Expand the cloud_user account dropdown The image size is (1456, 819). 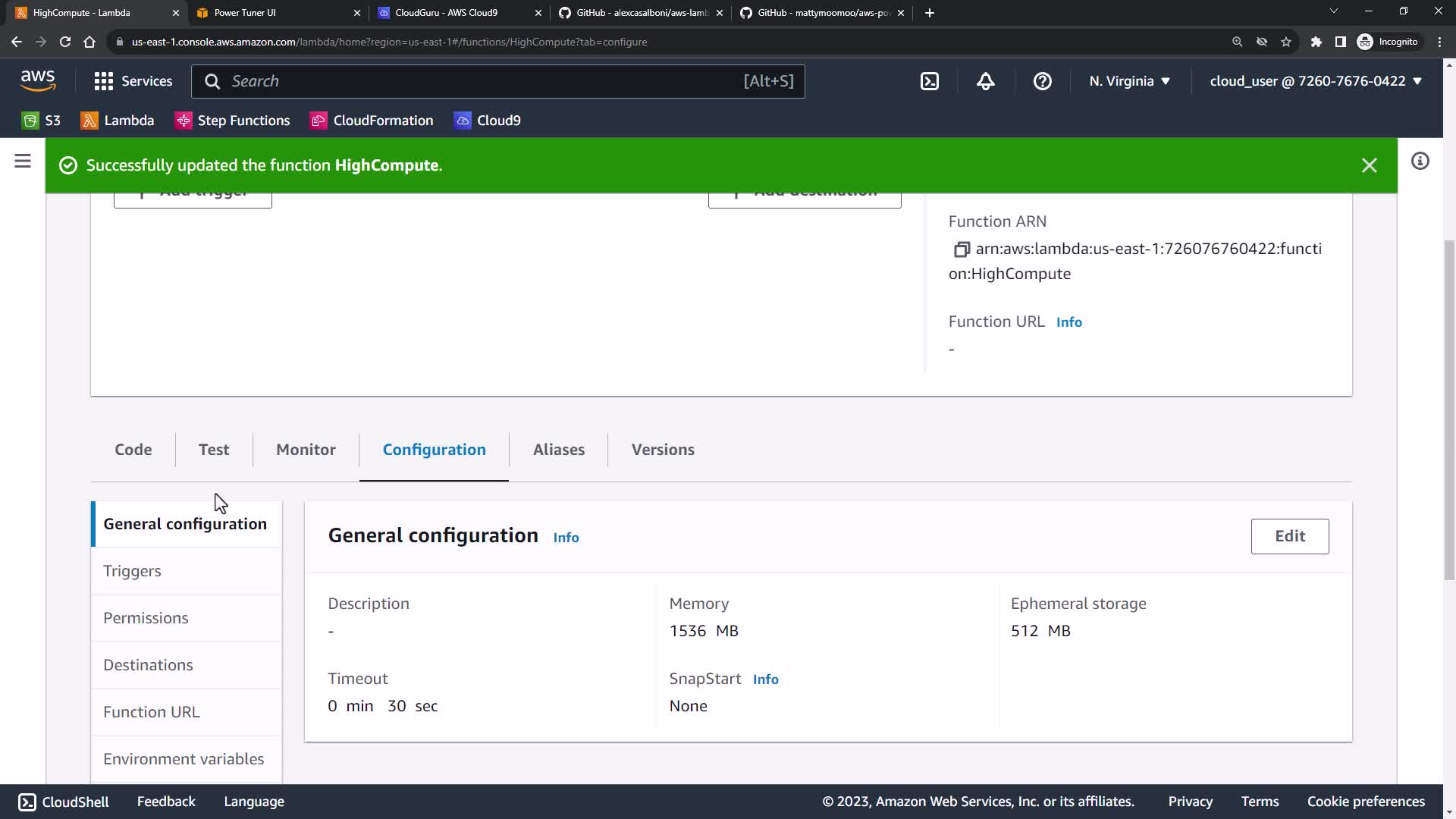[1315, 81]
